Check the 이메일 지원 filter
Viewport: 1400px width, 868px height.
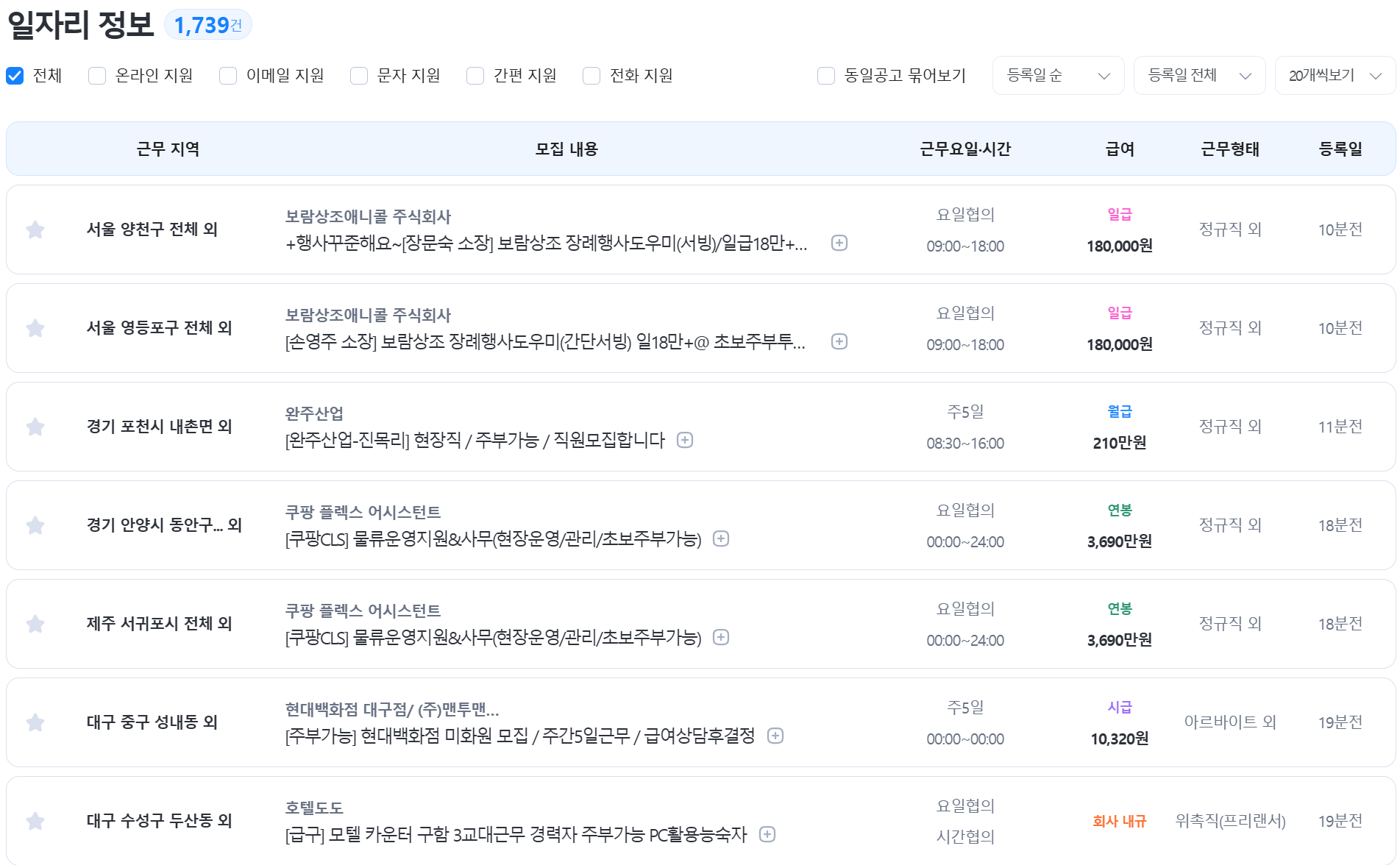coord(228,76)
